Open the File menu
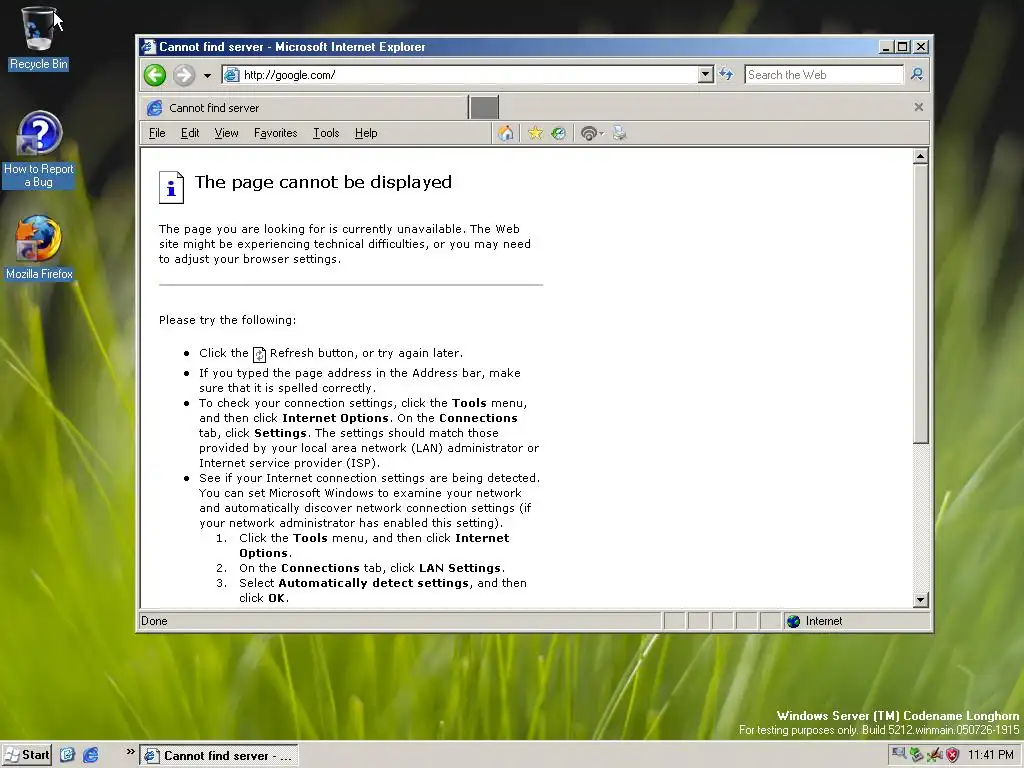Viewport: 1024px width, 768px height. click(157, 133)
